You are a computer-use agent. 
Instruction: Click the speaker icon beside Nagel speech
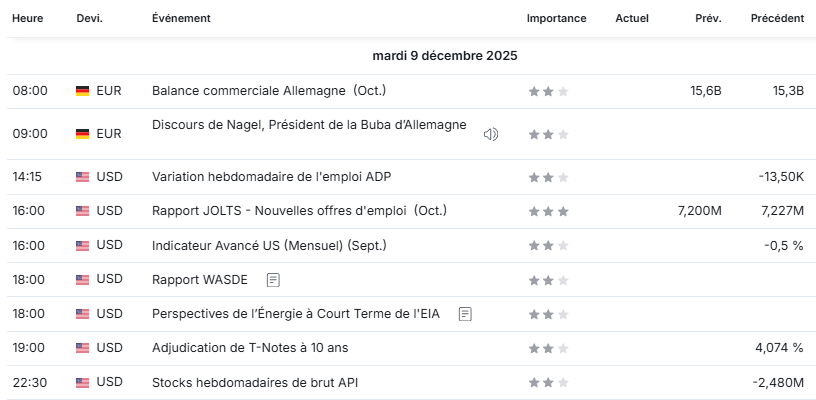(x=491, y=134)
